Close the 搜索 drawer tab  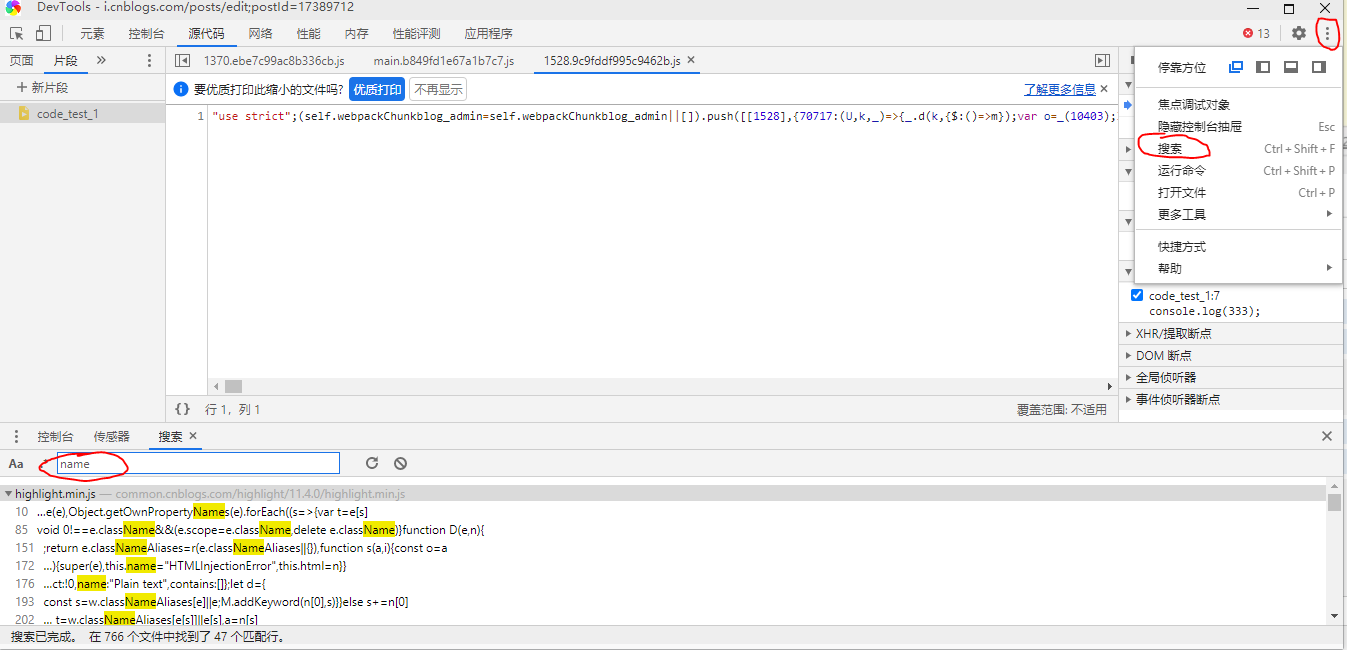tap(193, 436)
